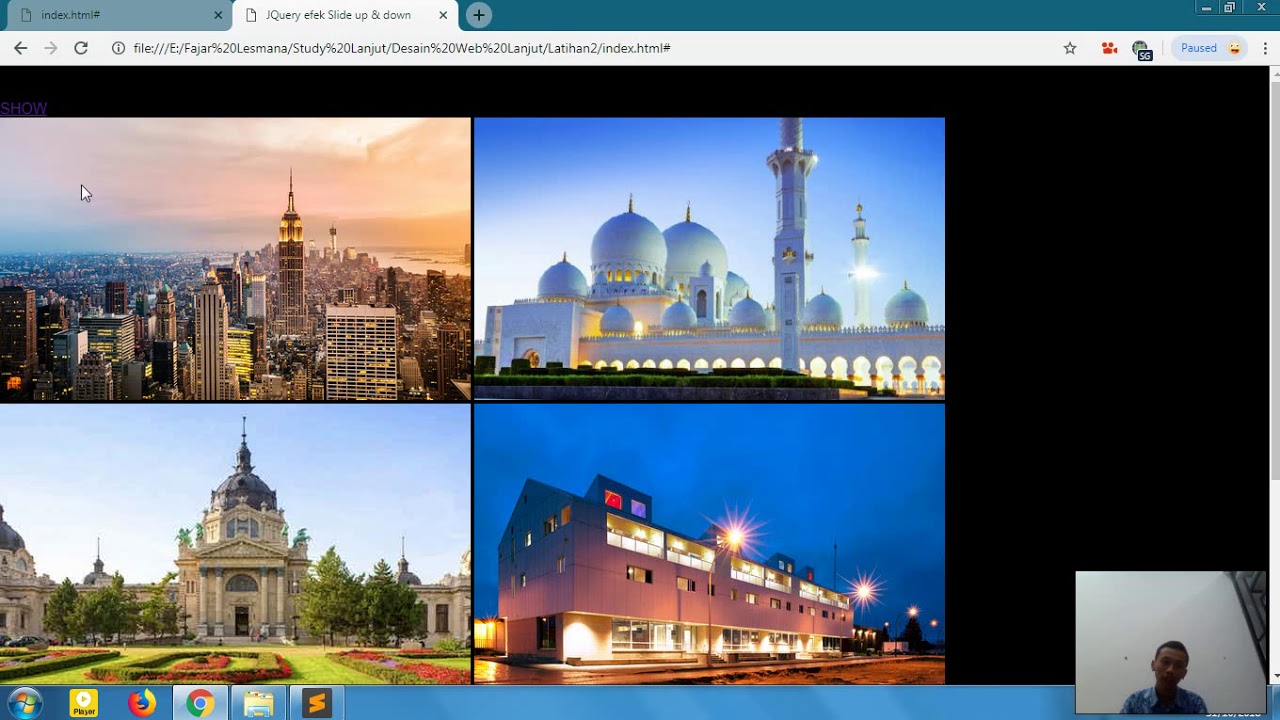The height and width of the screenshot is (720, 1280).
Task: Switch to Chrome in the taskbar
Action: point(200,704)
